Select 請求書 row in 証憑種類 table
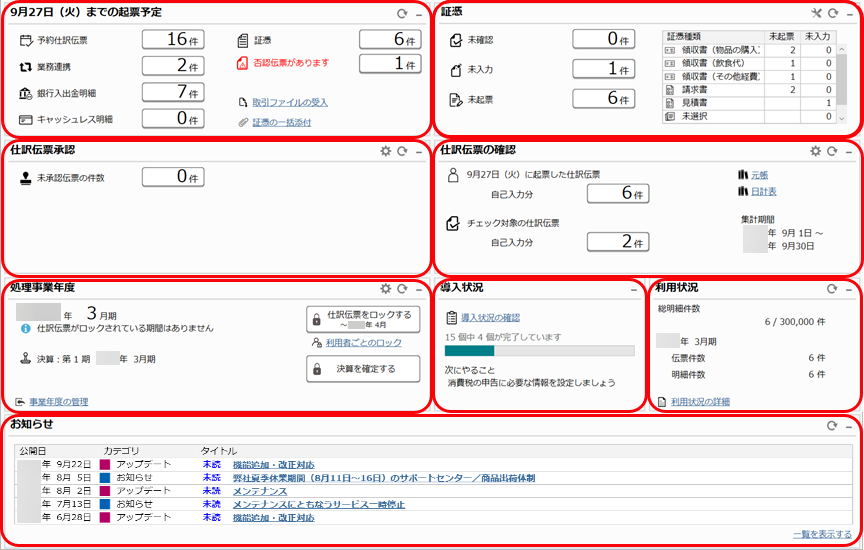 tap(750, 90)
